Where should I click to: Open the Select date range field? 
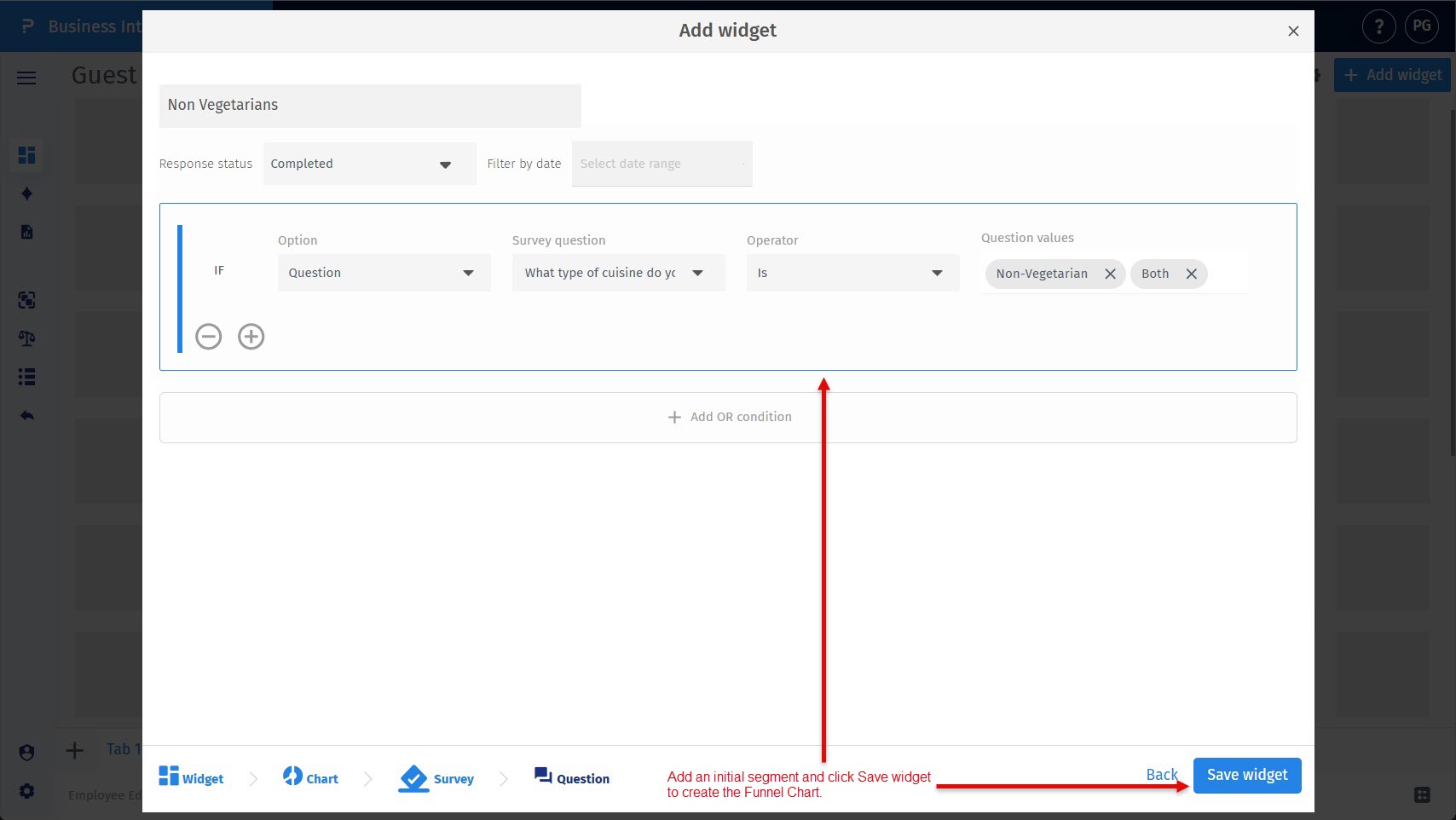tap(662, 164)
